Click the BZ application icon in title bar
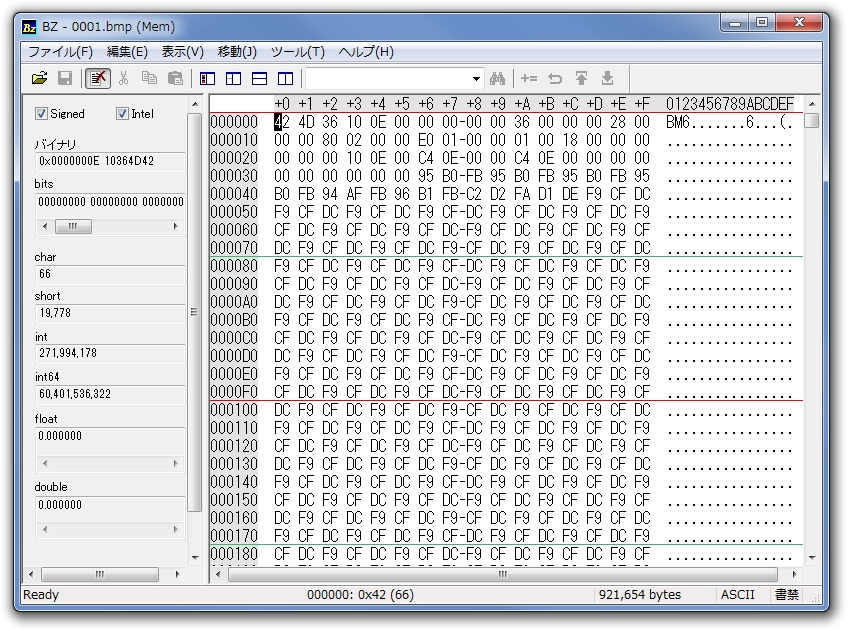Screen dimensions: 848x631 [x=29, y=26]
